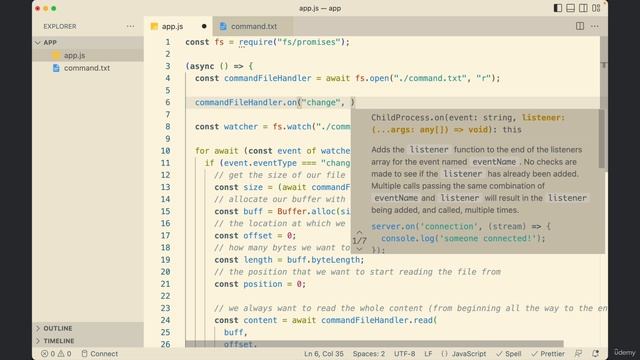Click Prettier formatter status item
Viewport: 640px width, 360px height.
[x=548, y=353]
